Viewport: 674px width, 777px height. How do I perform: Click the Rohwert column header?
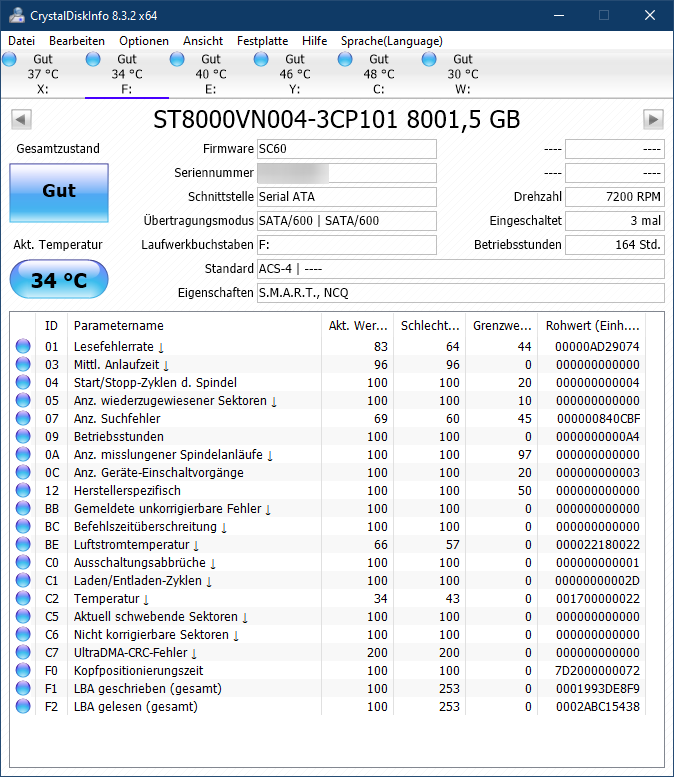pyautogui.click(x=592, y=326)
